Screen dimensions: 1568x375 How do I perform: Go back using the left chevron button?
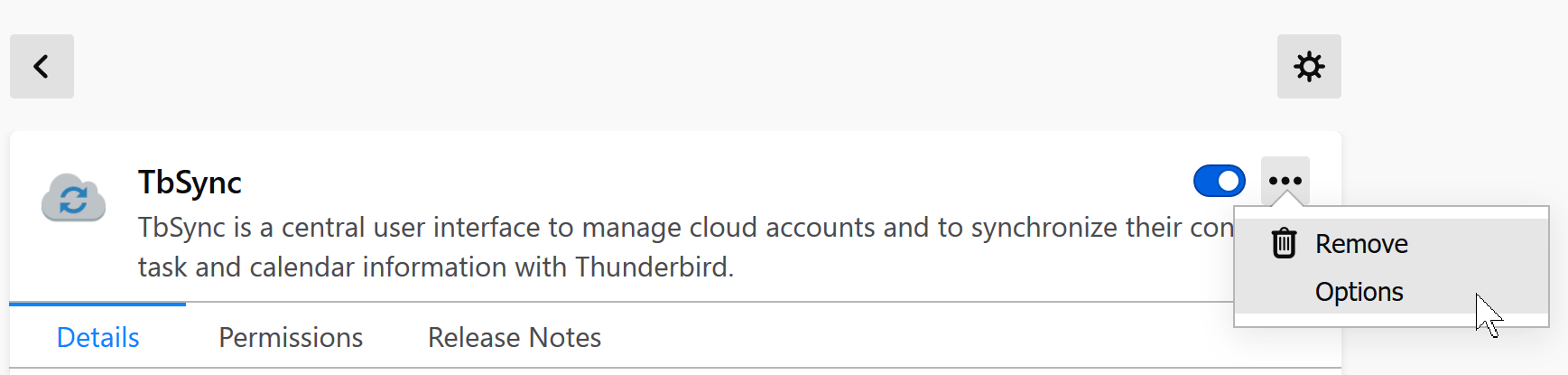[42, 66]
